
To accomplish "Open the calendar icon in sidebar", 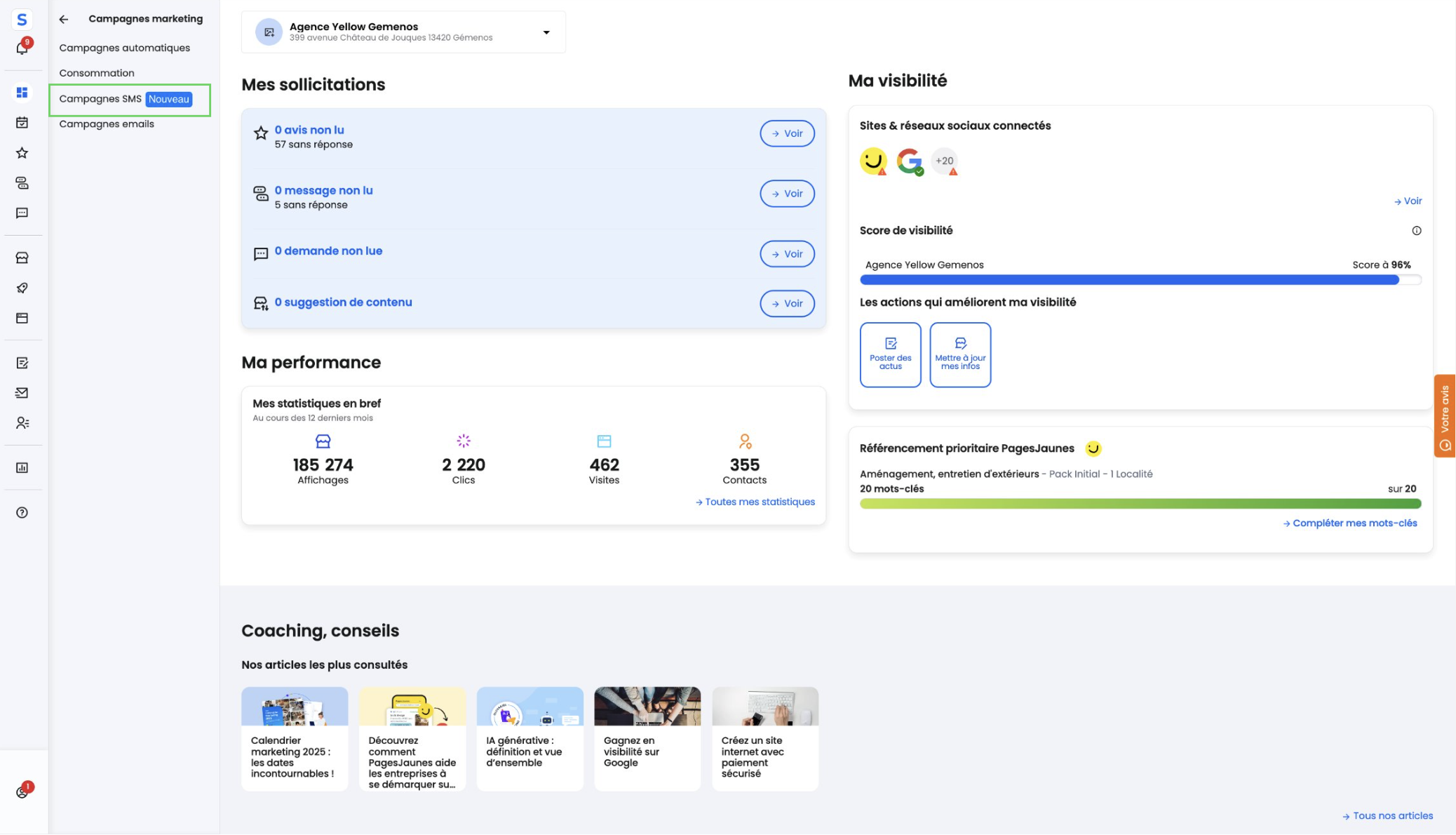I will [x=22, y=123].
